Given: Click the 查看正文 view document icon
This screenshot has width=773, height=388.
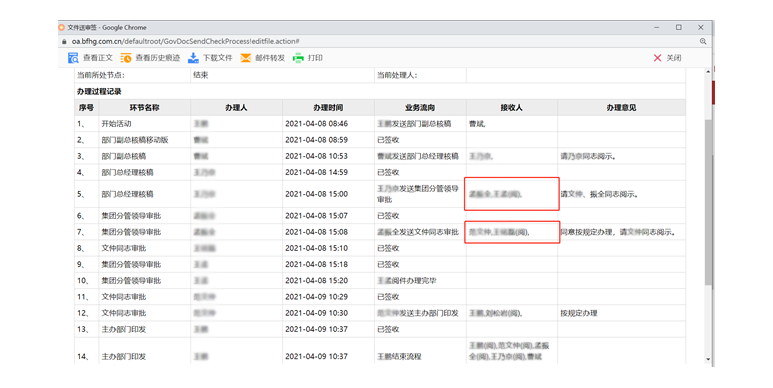Looking at the screenshot, I should click(x=73, y=58).
